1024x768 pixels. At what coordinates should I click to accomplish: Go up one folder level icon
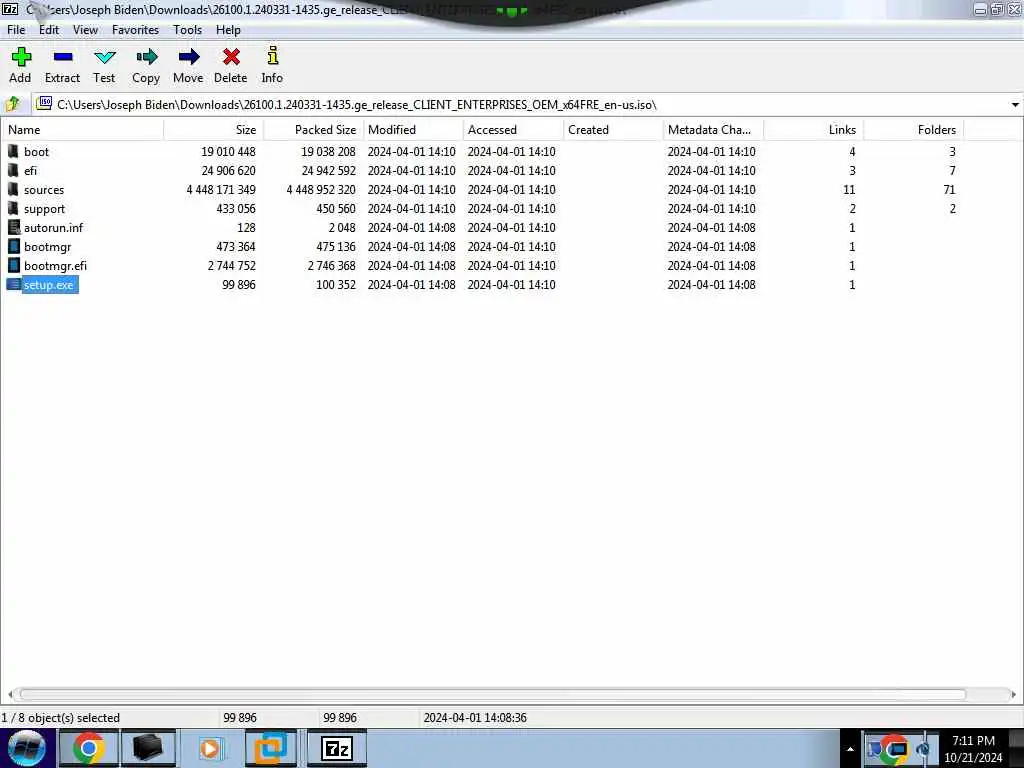(12, 104)
